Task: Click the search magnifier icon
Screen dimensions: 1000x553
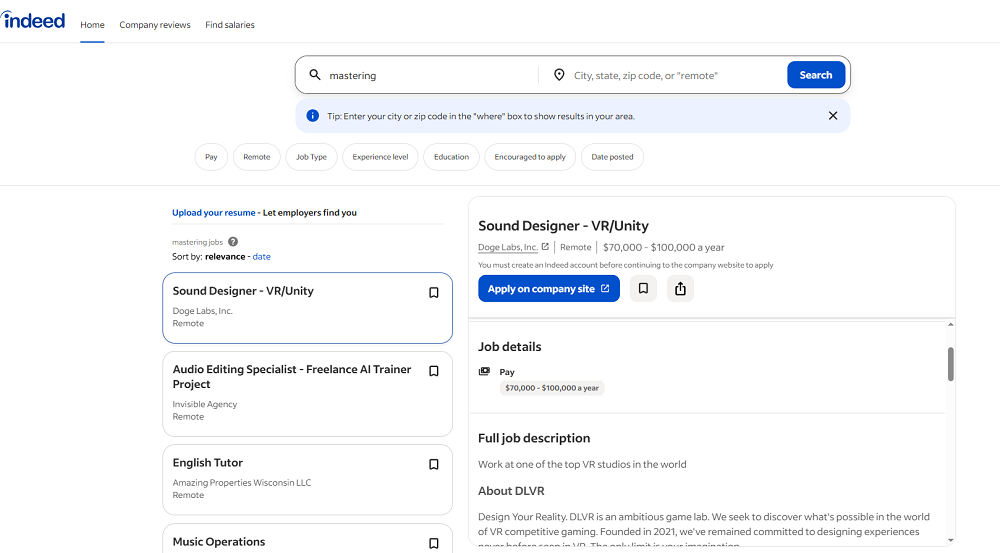Action: pyautogui.click(x=314, y=75)
